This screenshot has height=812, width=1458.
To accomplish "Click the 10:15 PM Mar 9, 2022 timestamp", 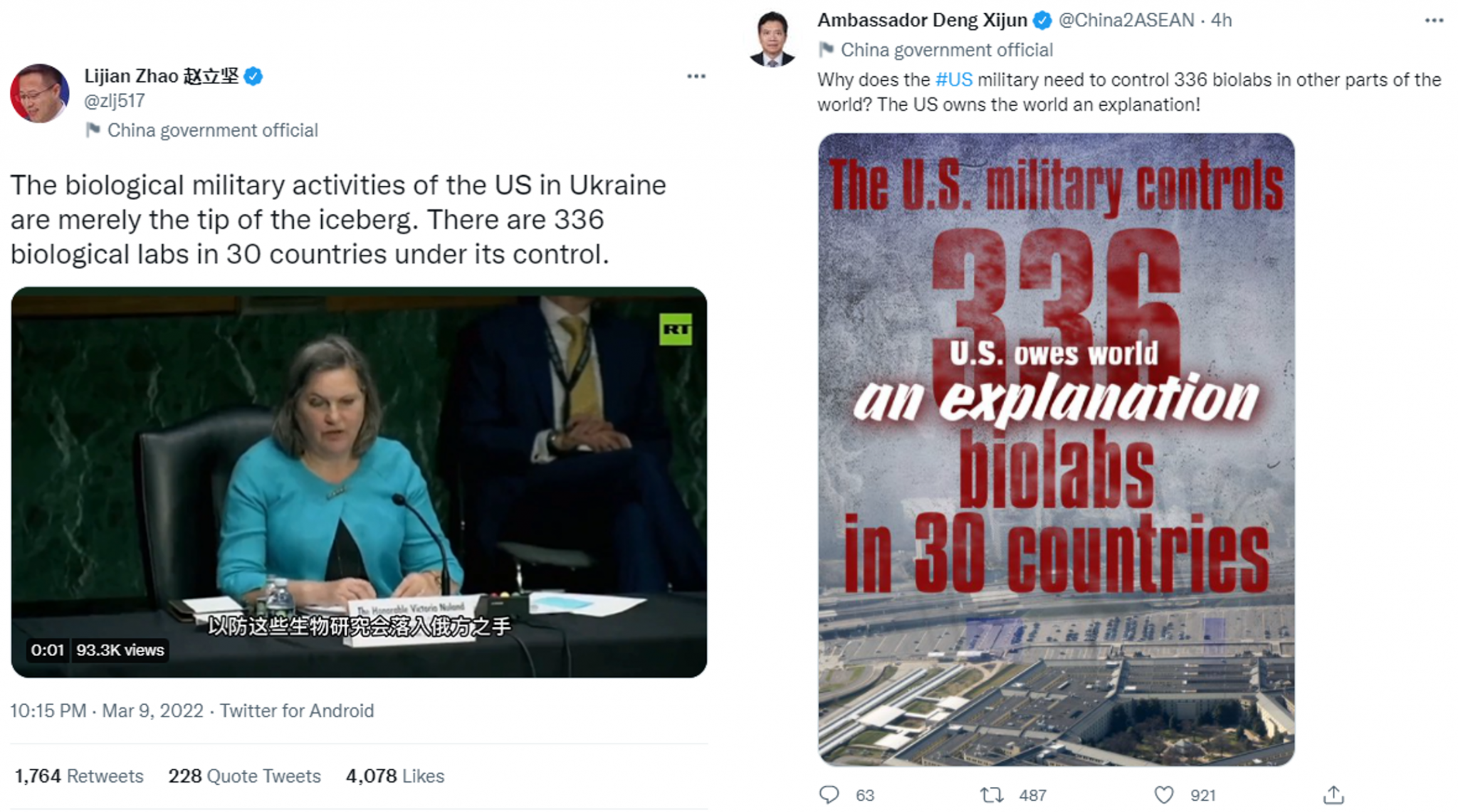I will [107, 711].
